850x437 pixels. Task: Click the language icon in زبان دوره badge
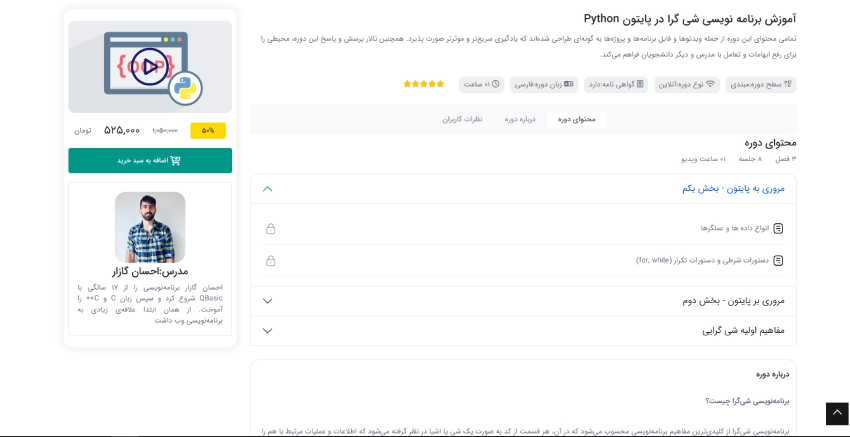click(569, 84)
